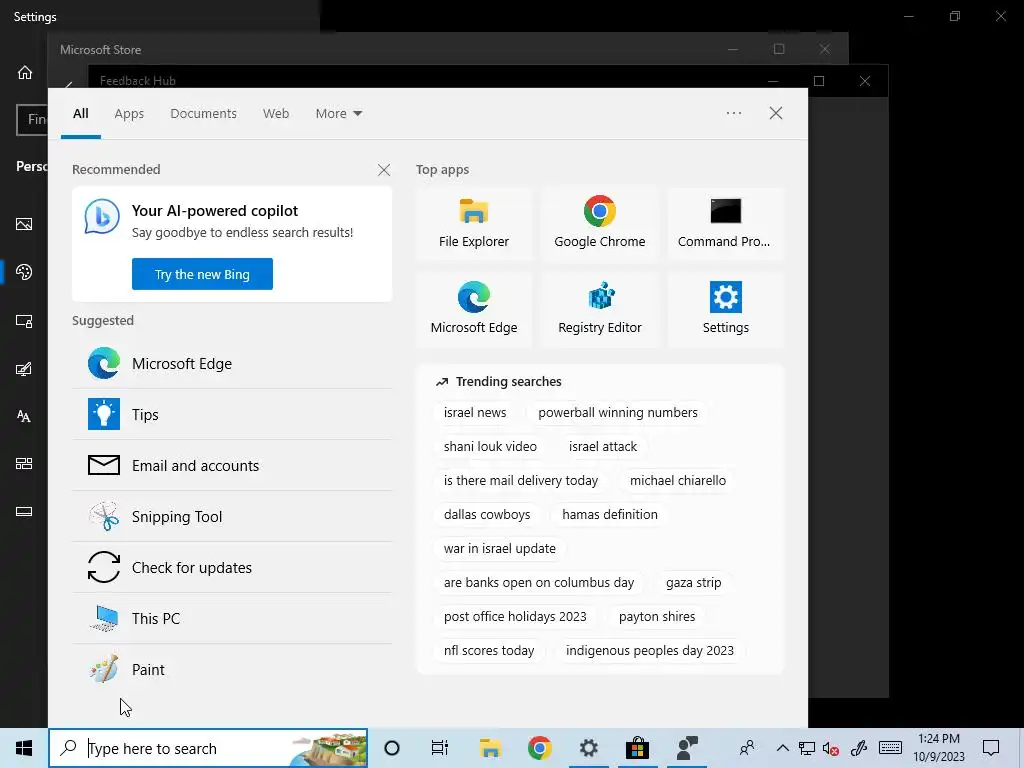Select Start icon in Settings sidebar
1024x768 pixels.
(24, 464)
